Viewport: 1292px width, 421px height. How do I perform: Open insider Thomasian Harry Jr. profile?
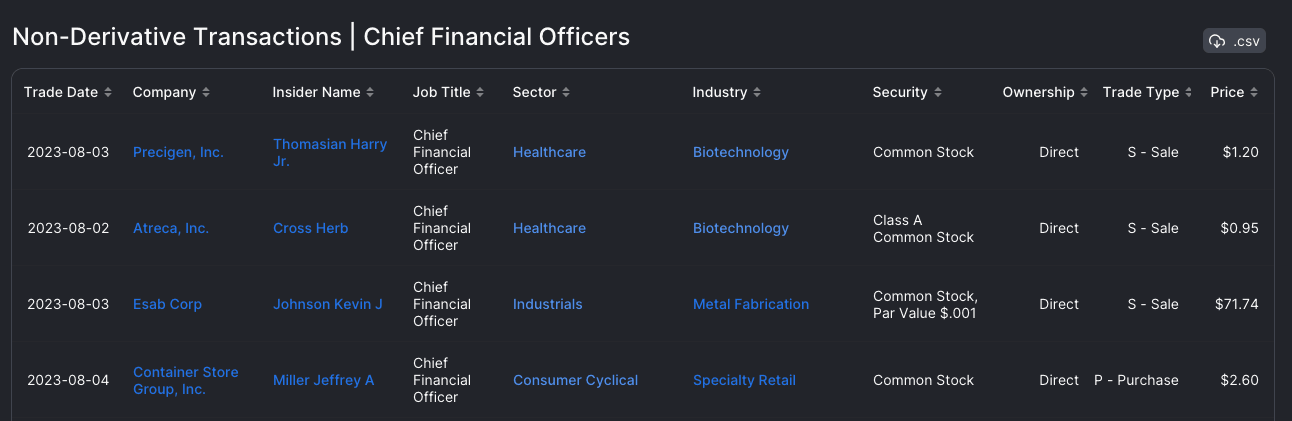pos(330,152)
